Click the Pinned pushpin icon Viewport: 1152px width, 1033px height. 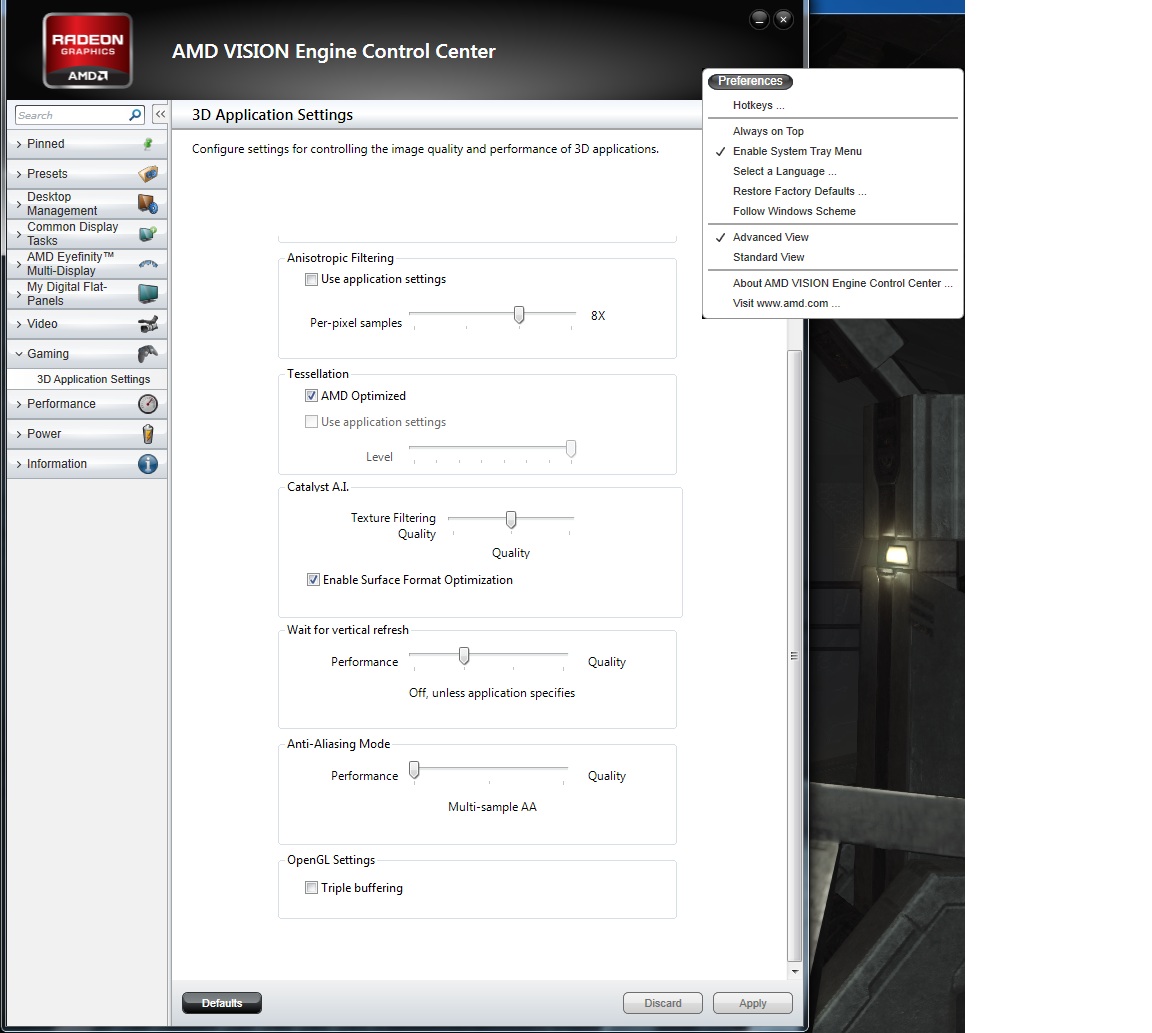click(x=148, y=144)
